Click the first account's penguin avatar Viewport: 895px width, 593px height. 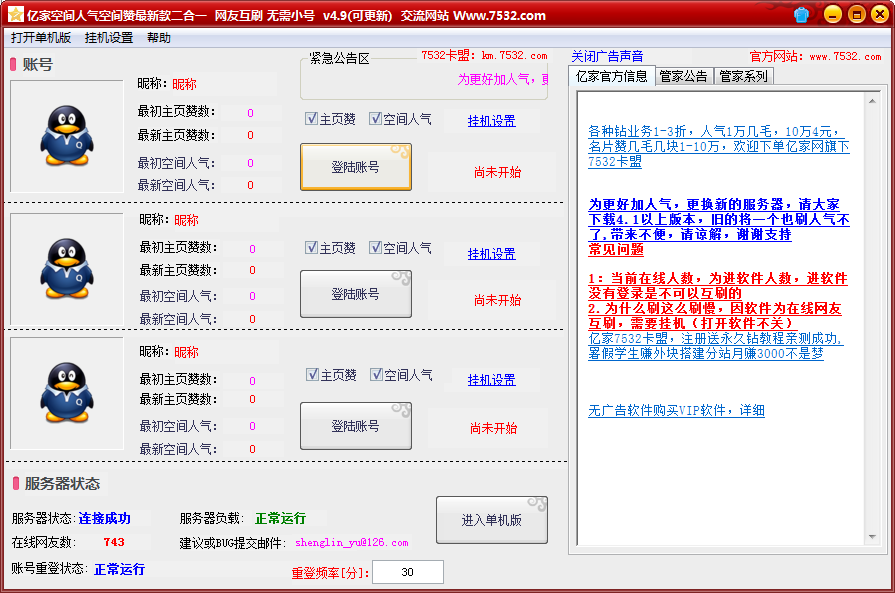pyautogui.click(x=67, y=136)
